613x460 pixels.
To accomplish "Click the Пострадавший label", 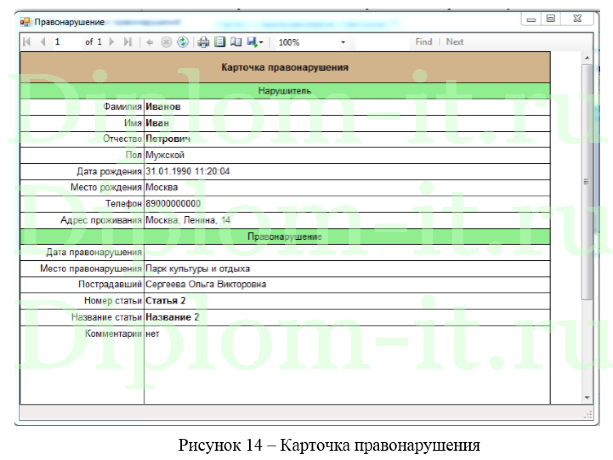I will click(110, 284).
